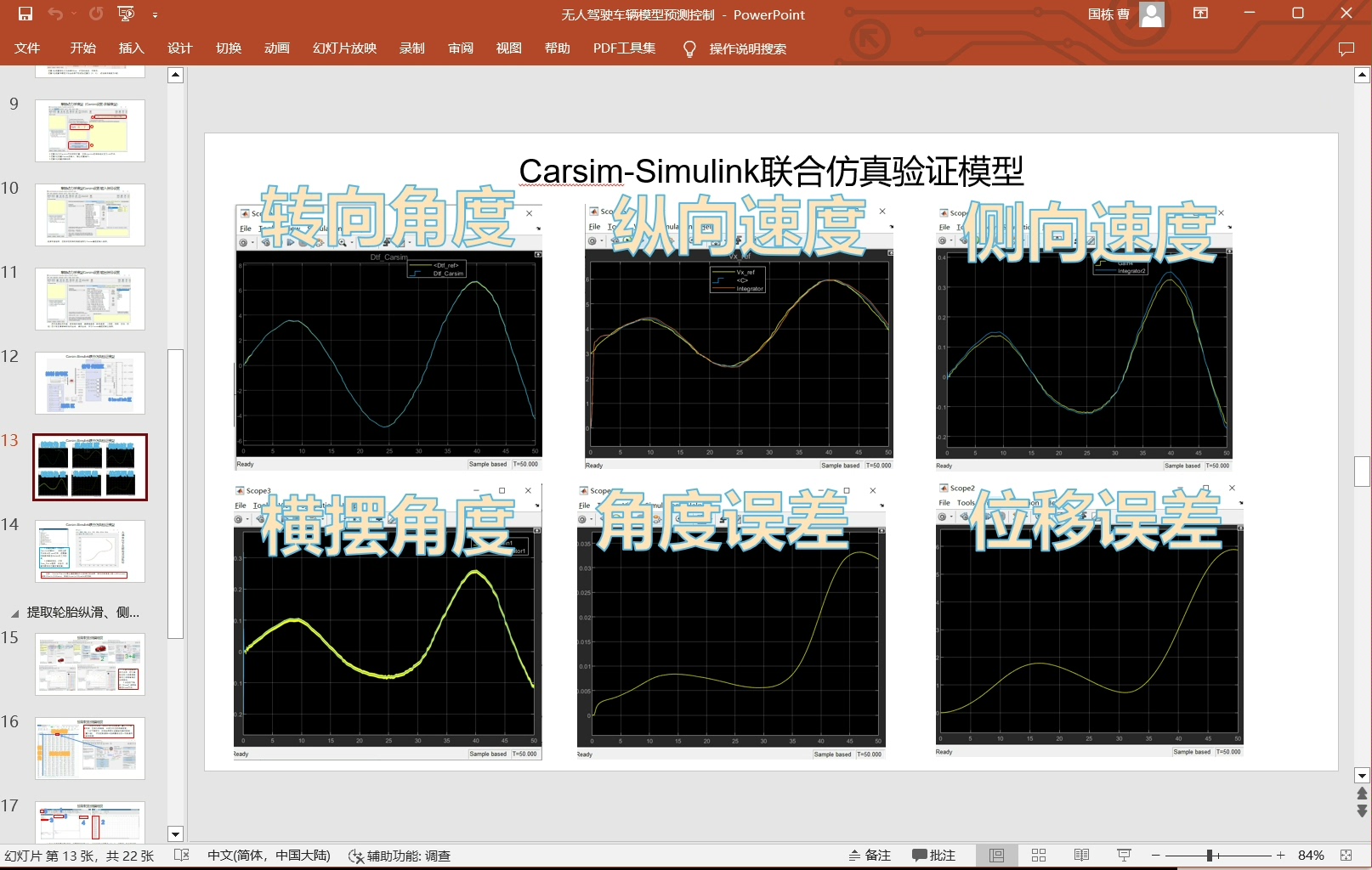Click slide title Carsim-Simulink联合仿真验证模型
1372x870 pixels.
tap(771, 172)
